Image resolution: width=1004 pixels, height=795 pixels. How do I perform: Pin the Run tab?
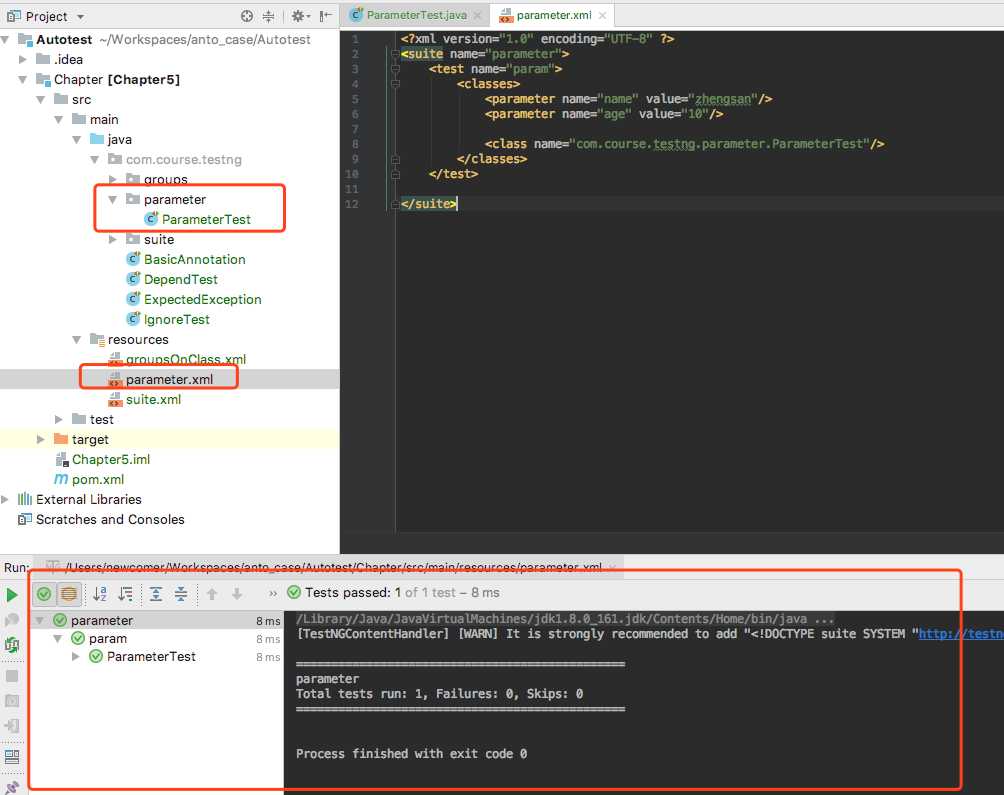[x=12, y=787]
